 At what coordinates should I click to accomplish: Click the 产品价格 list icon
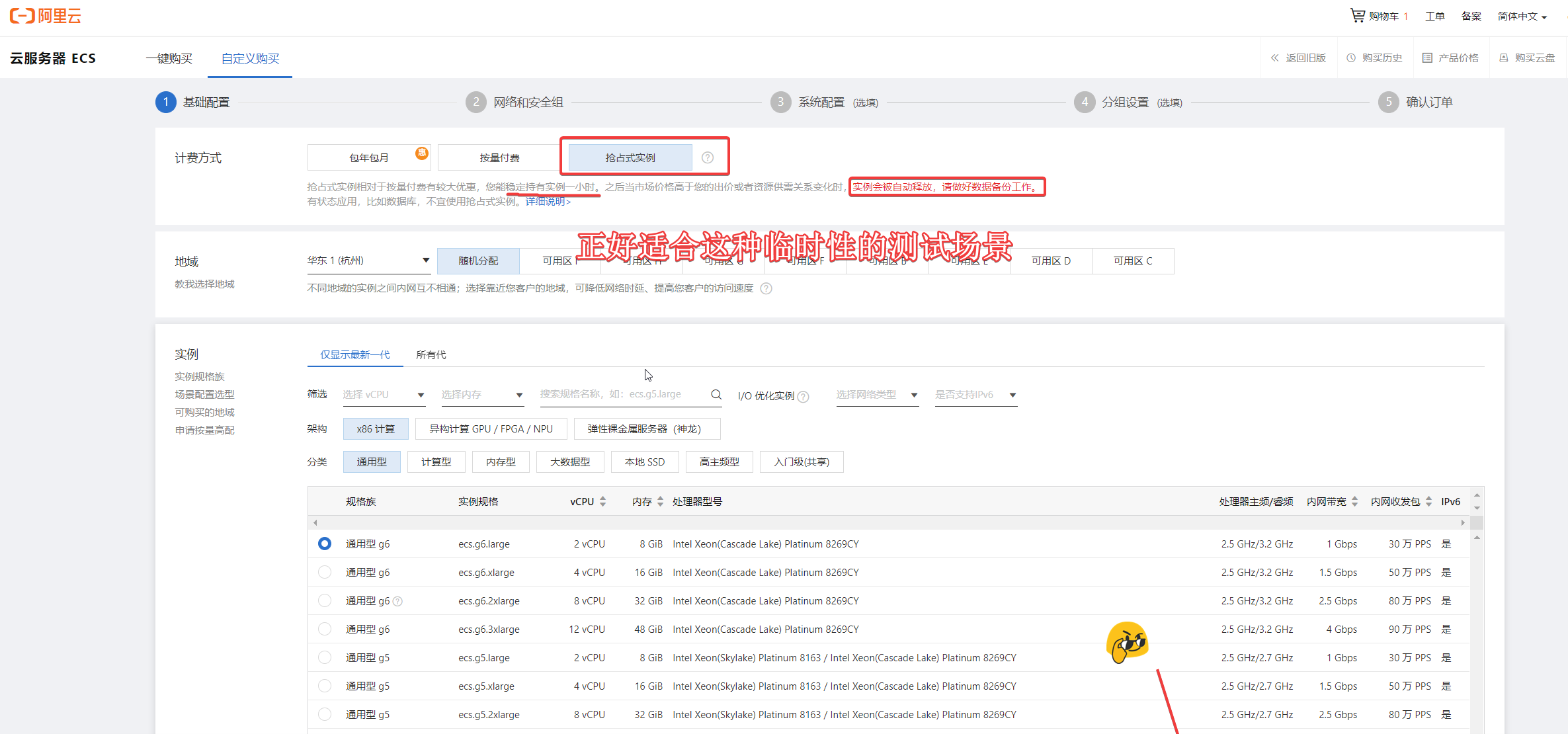1427,58
